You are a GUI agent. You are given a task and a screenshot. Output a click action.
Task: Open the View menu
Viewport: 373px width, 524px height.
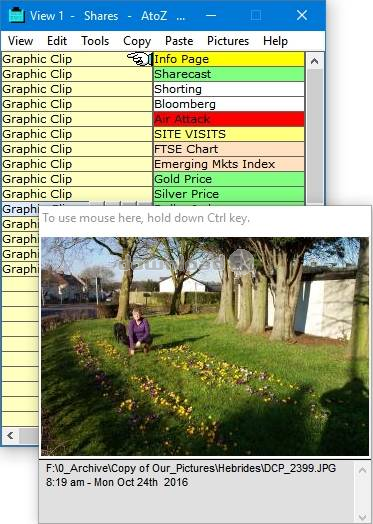tap(20, 41)
